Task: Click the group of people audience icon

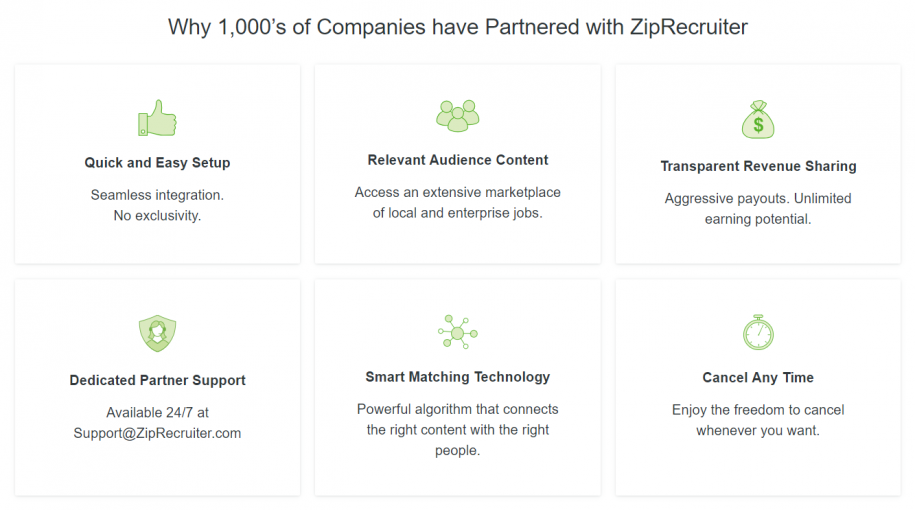Action: point(457,116)
